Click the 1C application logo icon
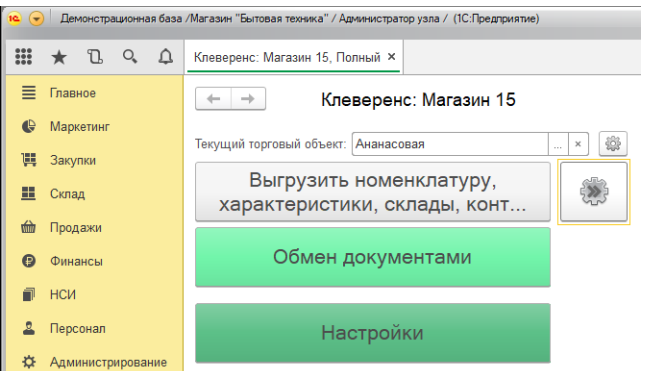 [x=15, y=18]
